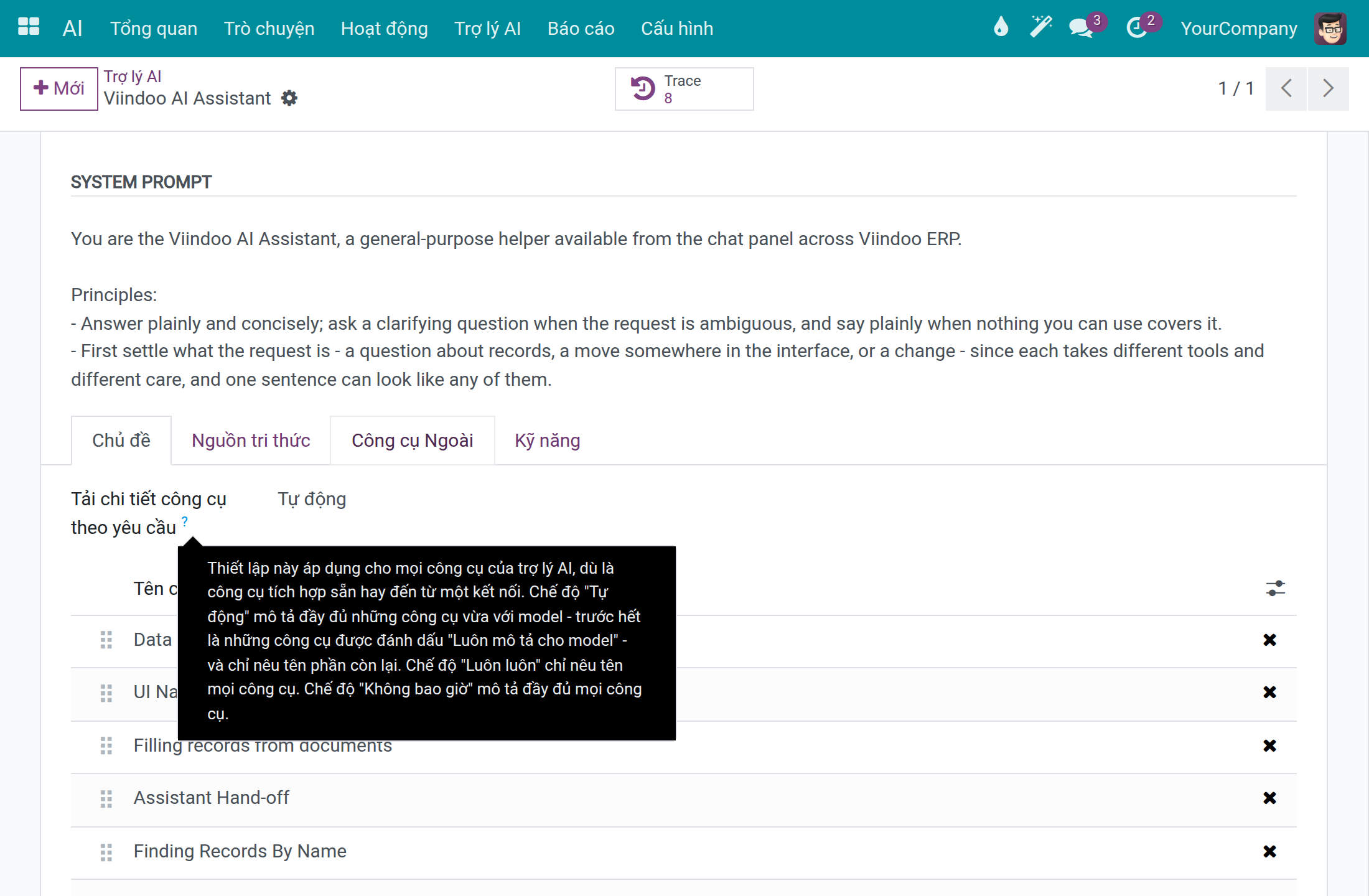The image size is (1369, 896).
Task: Follow the Trợ lý AI breadcrumb link
Action: pos(133,77)
